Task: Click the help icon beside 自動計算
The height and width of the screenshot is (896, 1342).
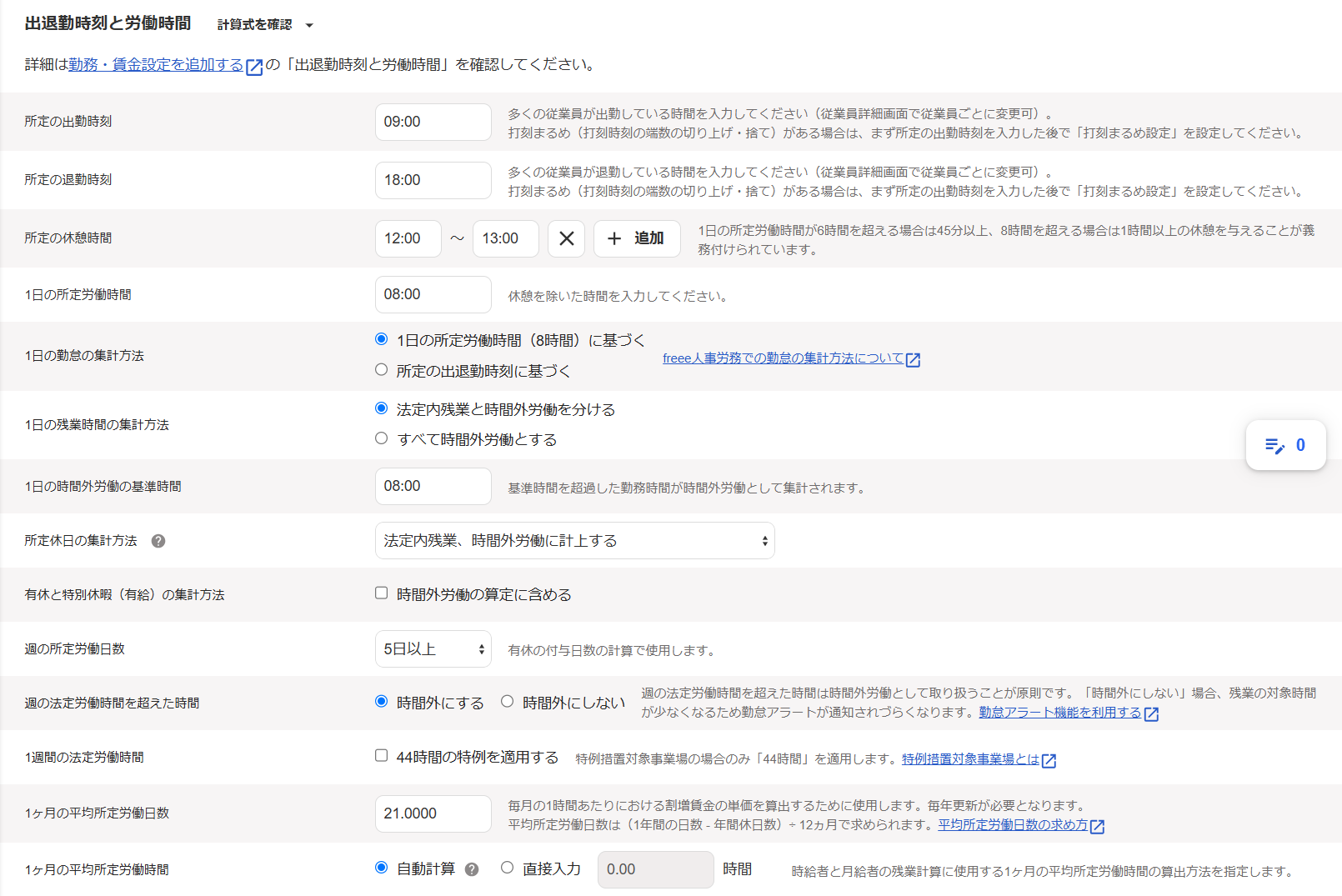Action: coord(472,869)
